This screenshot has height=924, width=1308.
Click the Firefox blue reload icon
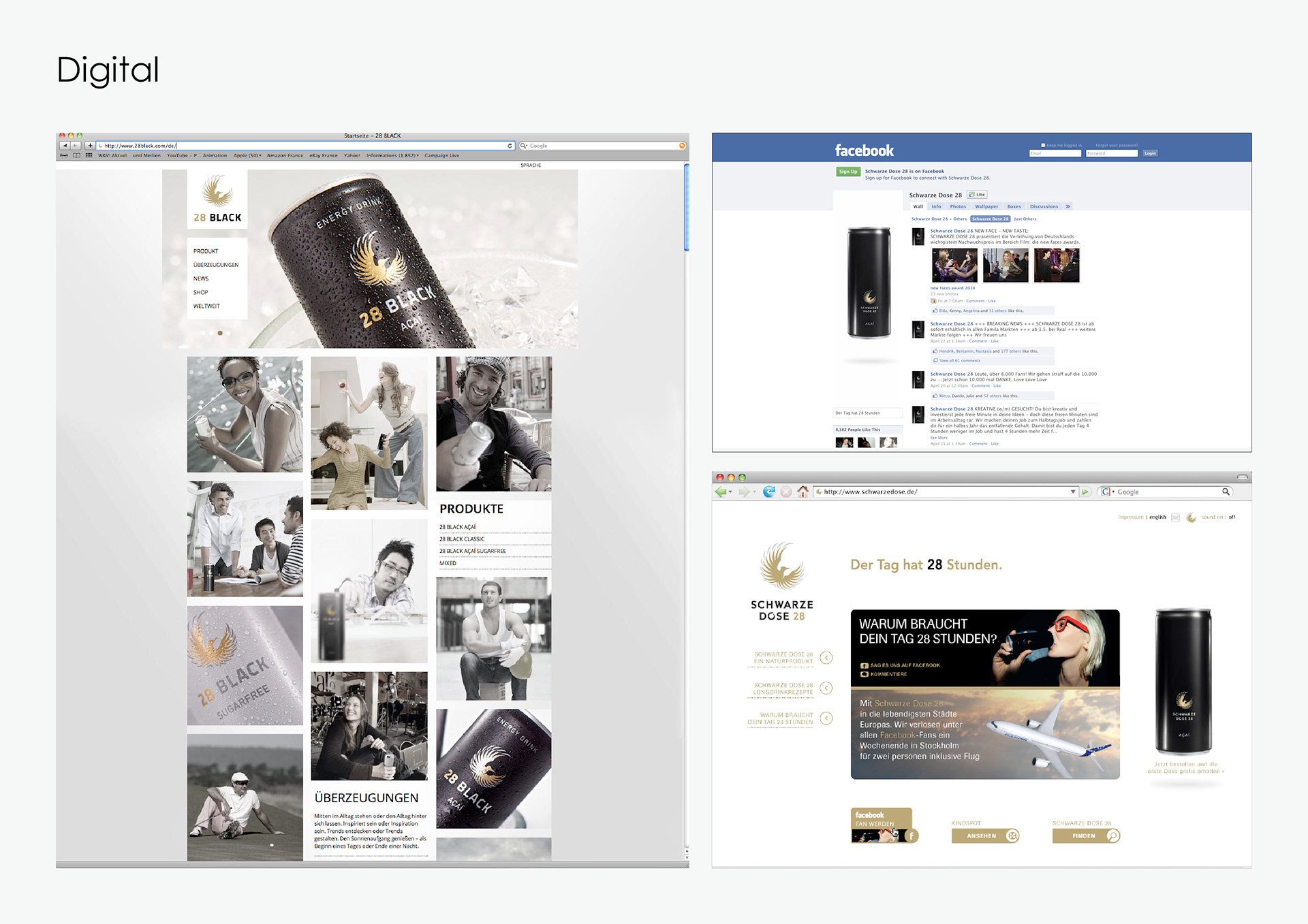pyautogui.click(x=769, y=492)
